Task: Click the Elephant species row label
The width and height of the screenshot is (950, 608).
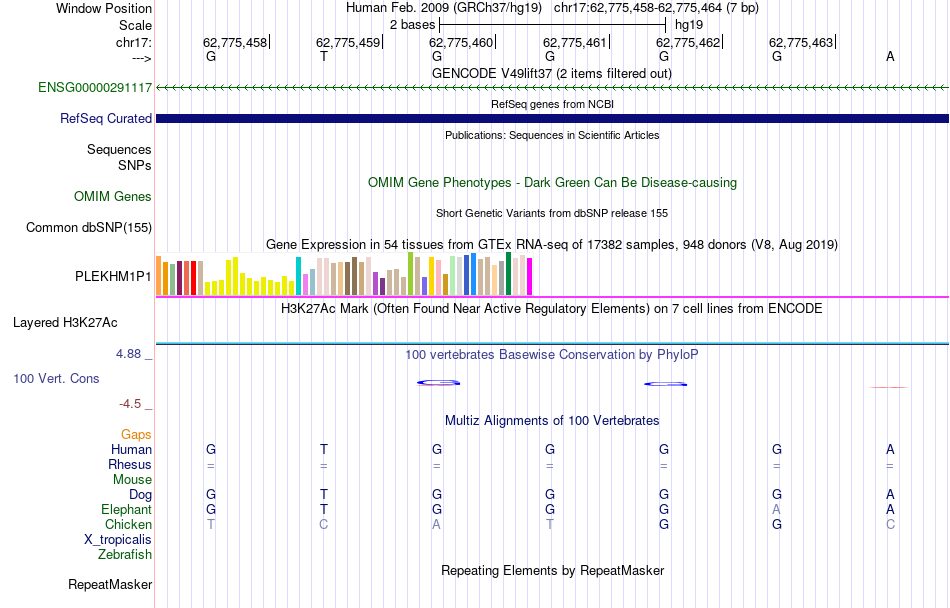Action: [127, 510]
